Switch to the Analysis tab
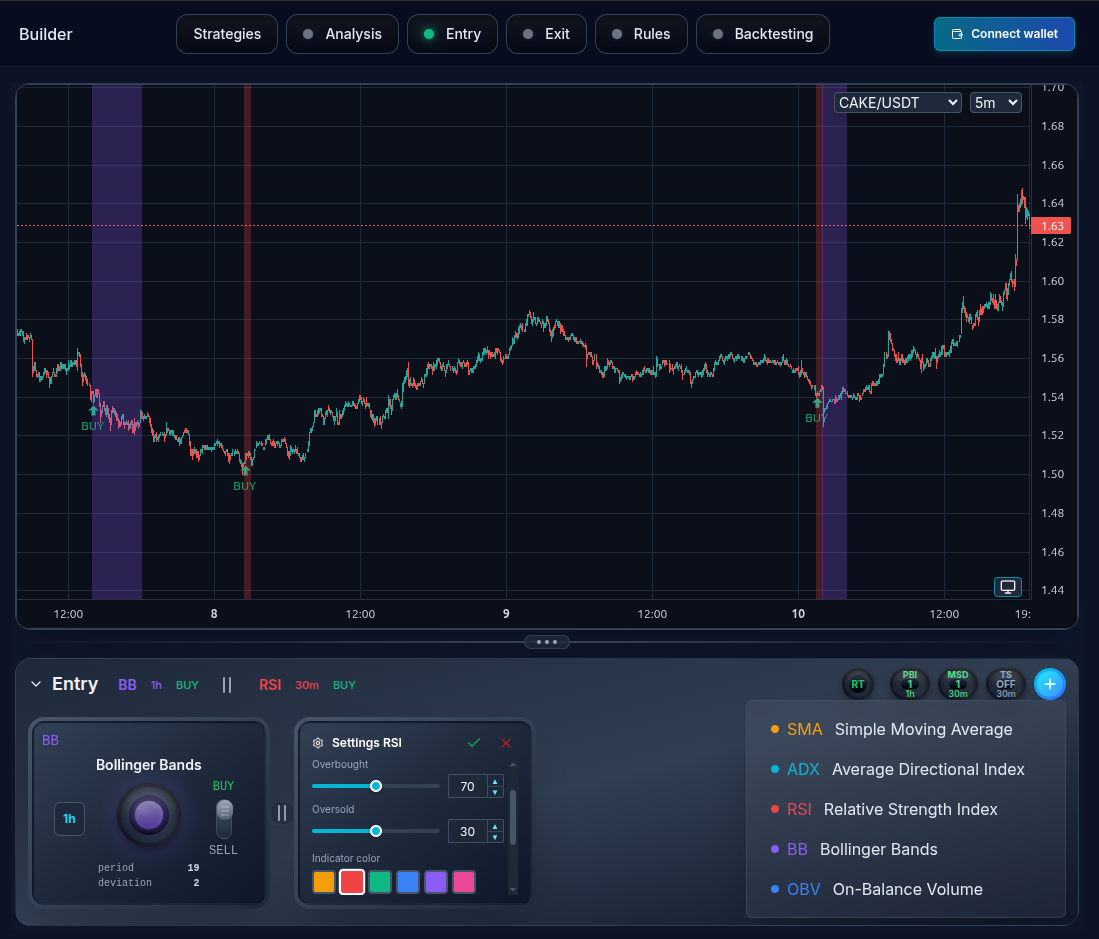 [x=342, y=34]
